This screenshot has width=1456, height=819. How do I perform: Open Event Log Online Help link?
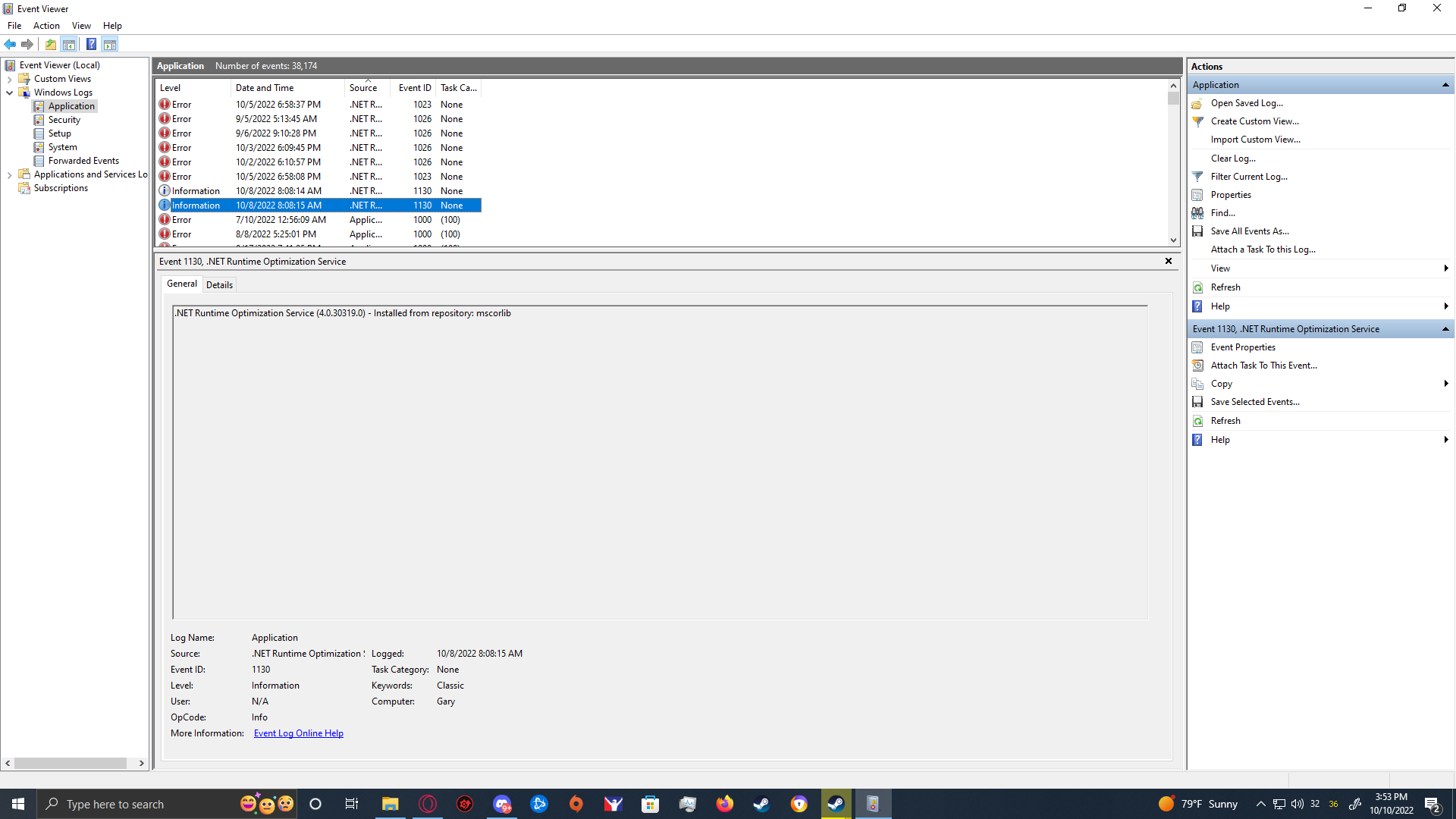[298, 733]
